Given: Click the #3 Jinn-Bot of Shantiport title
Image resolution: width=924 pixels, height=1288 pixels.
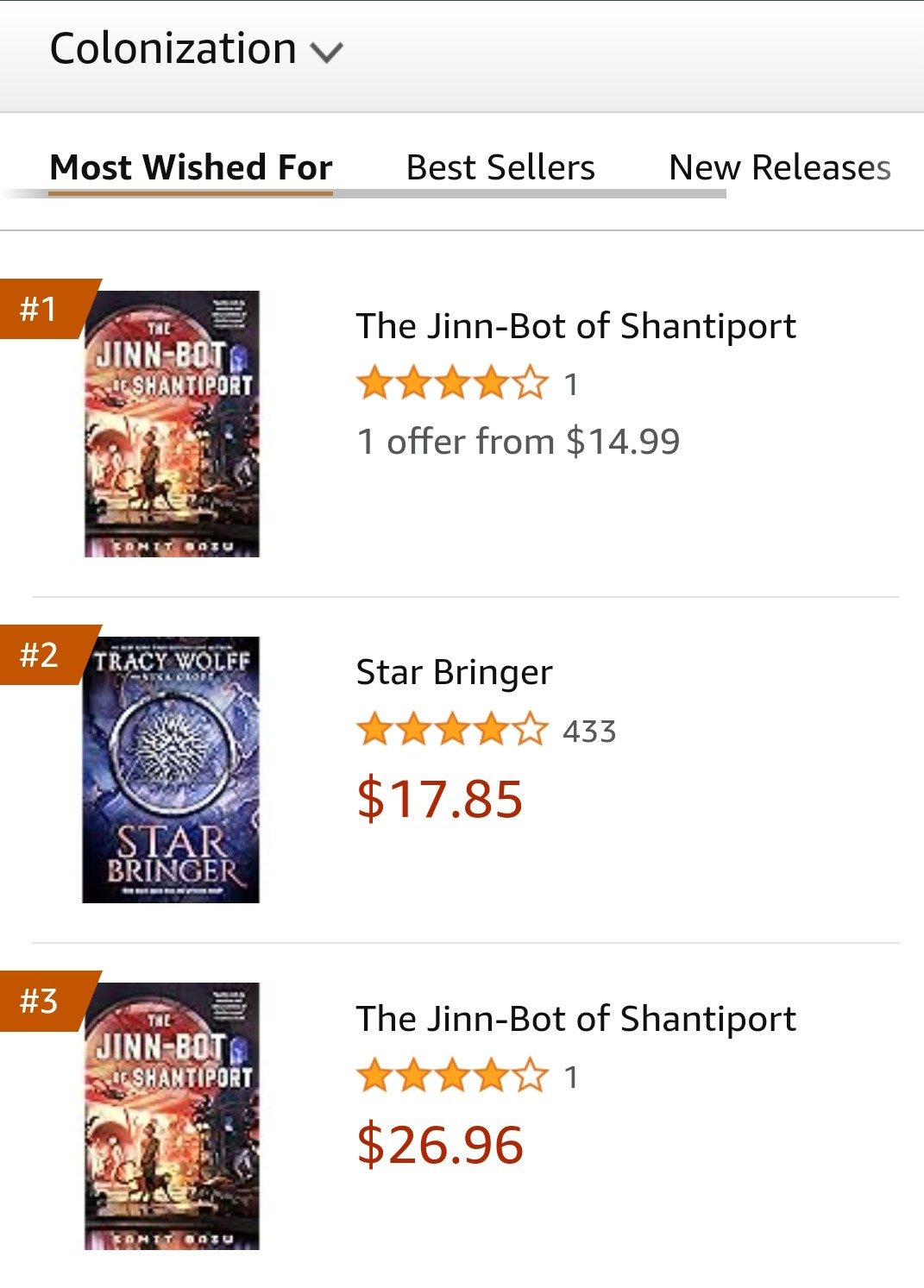Looking at the screenshot, I should (x=575, y=1019).
